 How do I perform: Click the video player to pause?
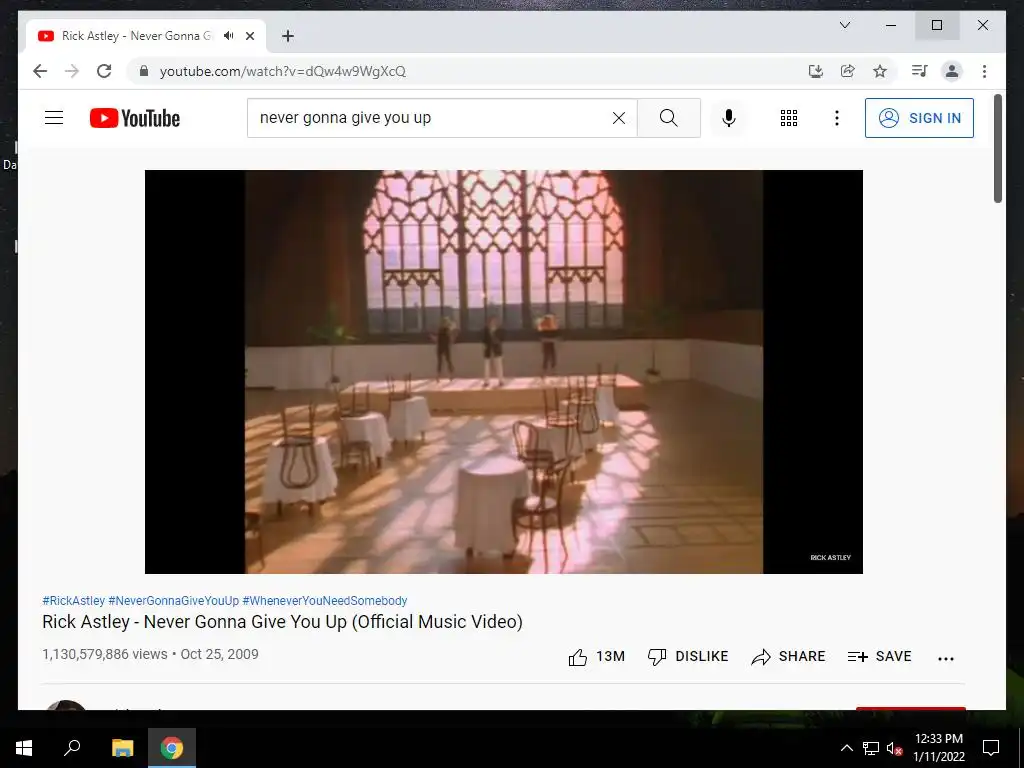point(504,372)
